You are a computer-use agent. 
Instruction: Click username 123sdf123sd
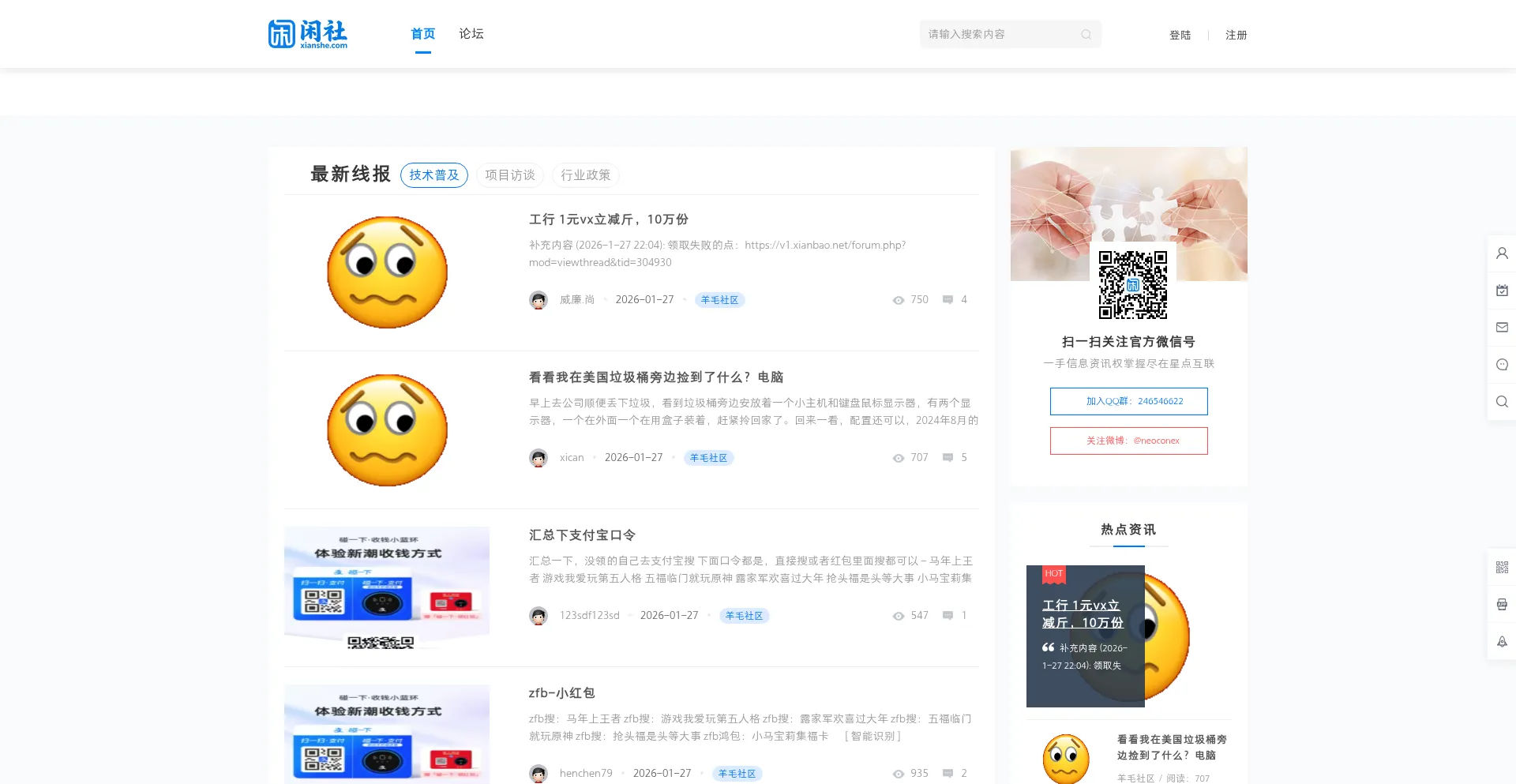590,616
